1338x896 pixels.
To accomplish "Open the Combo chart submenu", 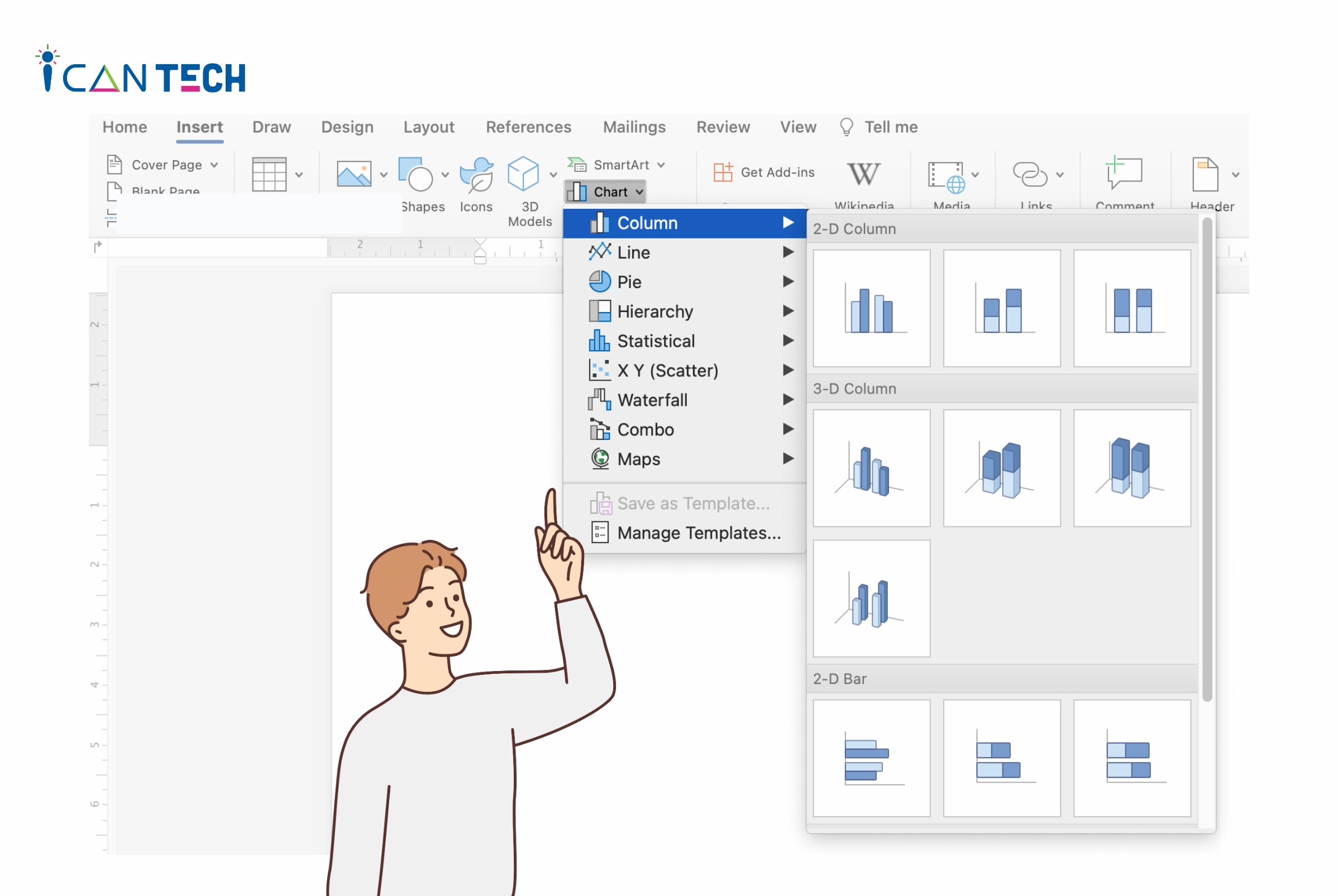I will [684, 430].
